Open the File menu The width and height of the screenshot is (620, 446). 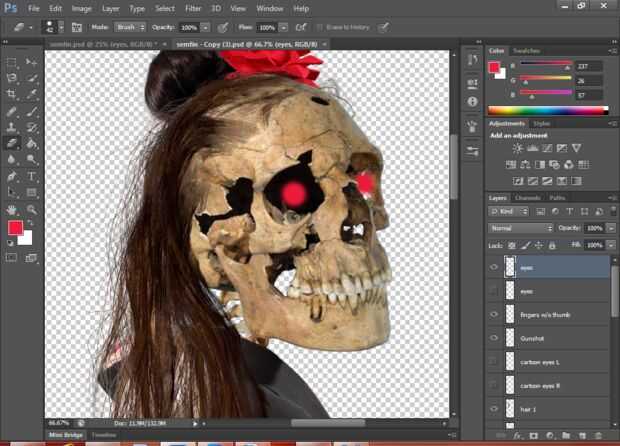click(x=34, y=8)
